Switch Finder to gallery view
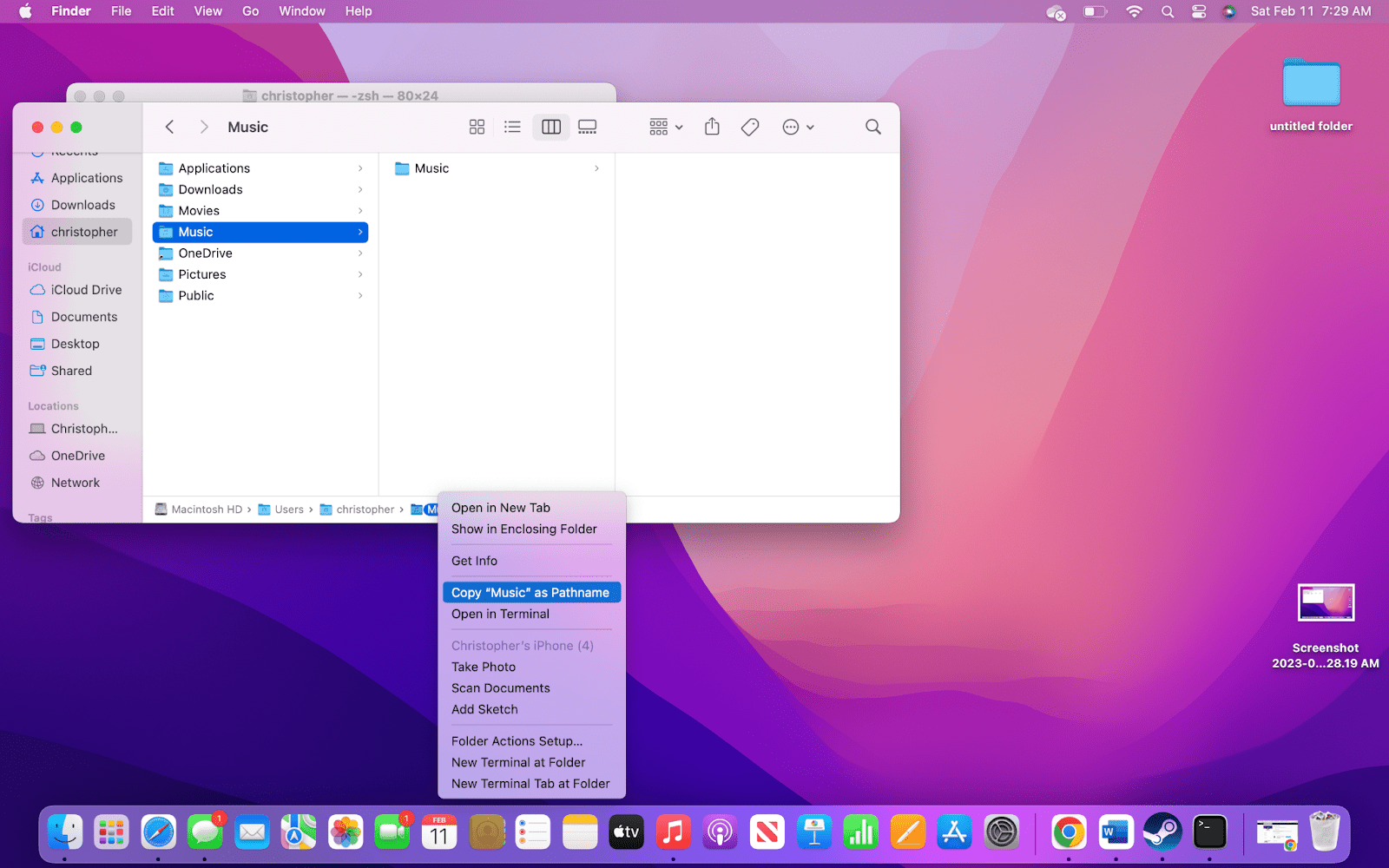 click(x=588, y=127)
